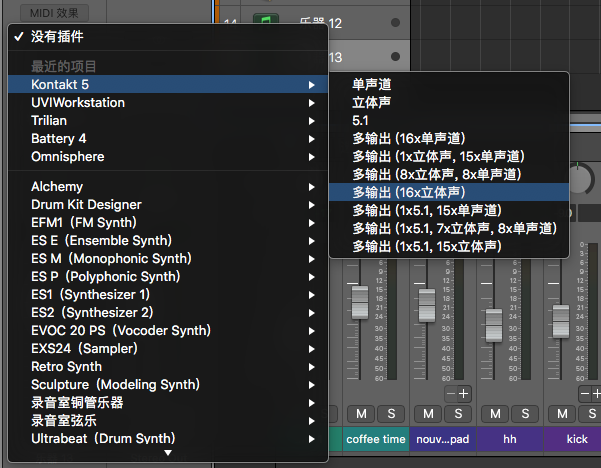This screenshot has height=468, width=601.
Task: Choose 单声道 output format
Action: (449, 84)
